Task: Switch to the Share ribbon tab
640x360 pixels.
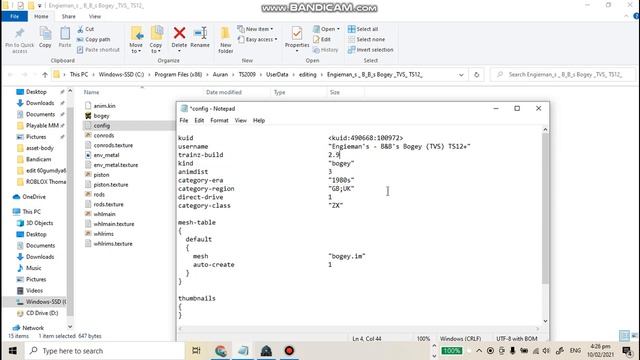Action: [69, 16]
